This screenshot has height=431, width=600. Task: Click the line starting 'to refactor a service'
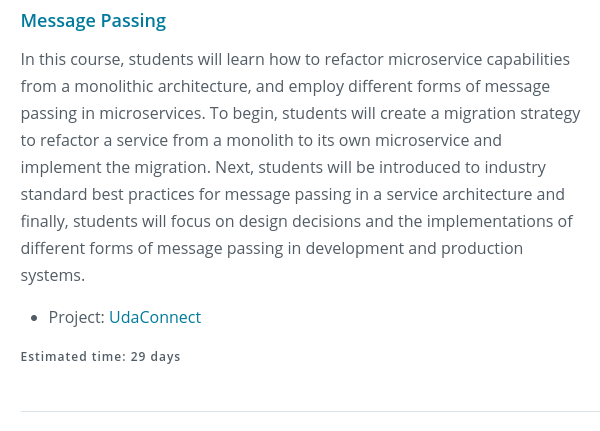(x=261, y=140)
